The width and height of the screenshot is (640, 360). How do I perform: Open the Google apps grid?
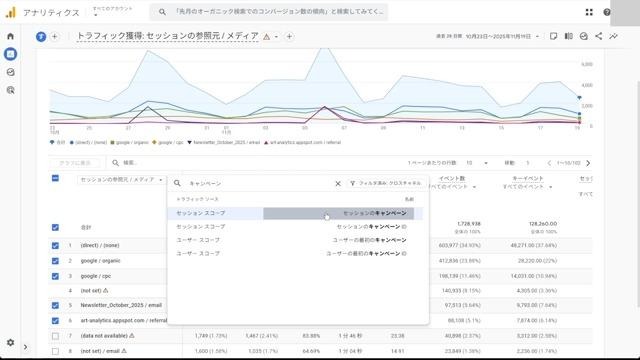point(589,12)
